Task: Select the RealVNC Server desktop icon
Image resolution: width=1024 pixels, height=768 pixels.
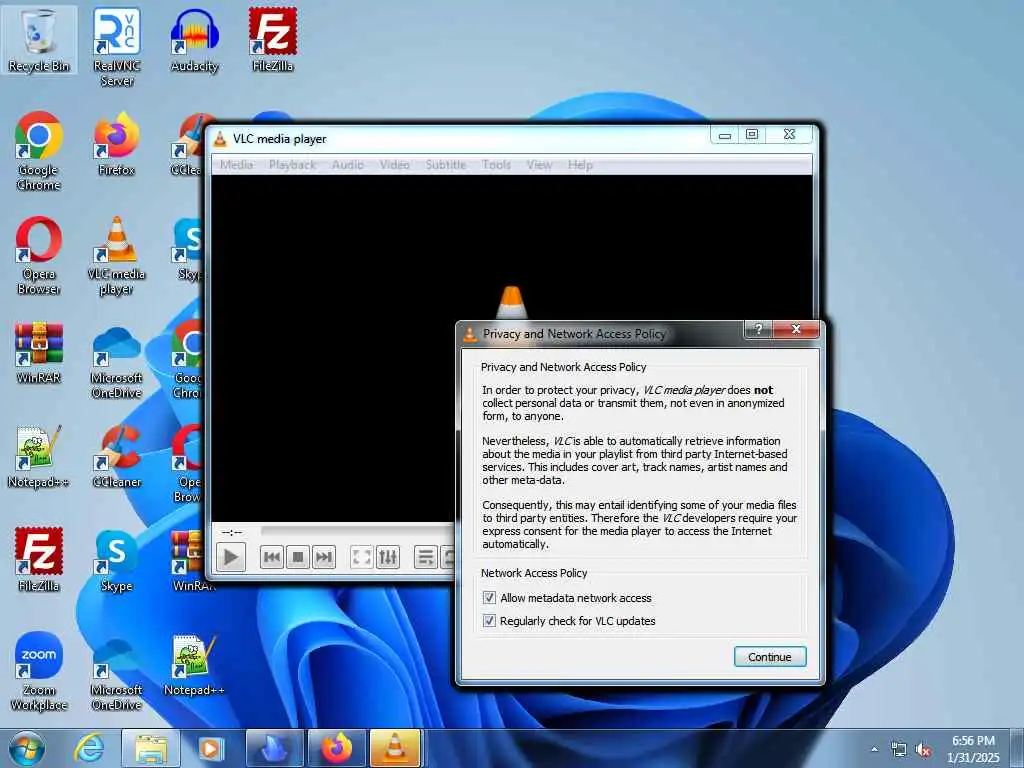Action: pyautogui.click(x=117, y=47)
